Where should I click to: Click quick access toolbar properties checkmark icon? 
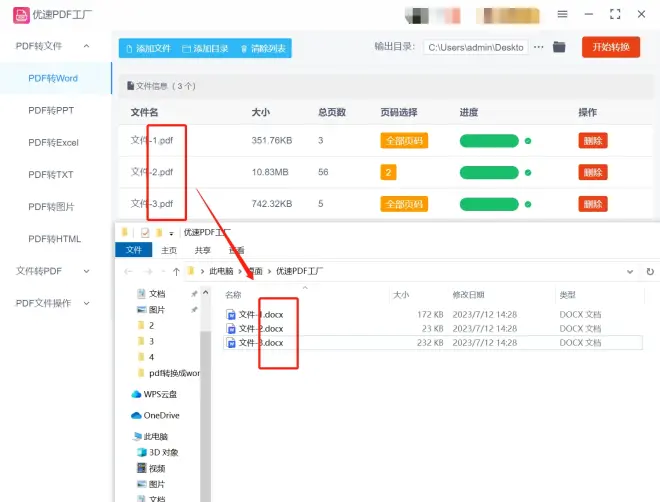click(145, 232)
